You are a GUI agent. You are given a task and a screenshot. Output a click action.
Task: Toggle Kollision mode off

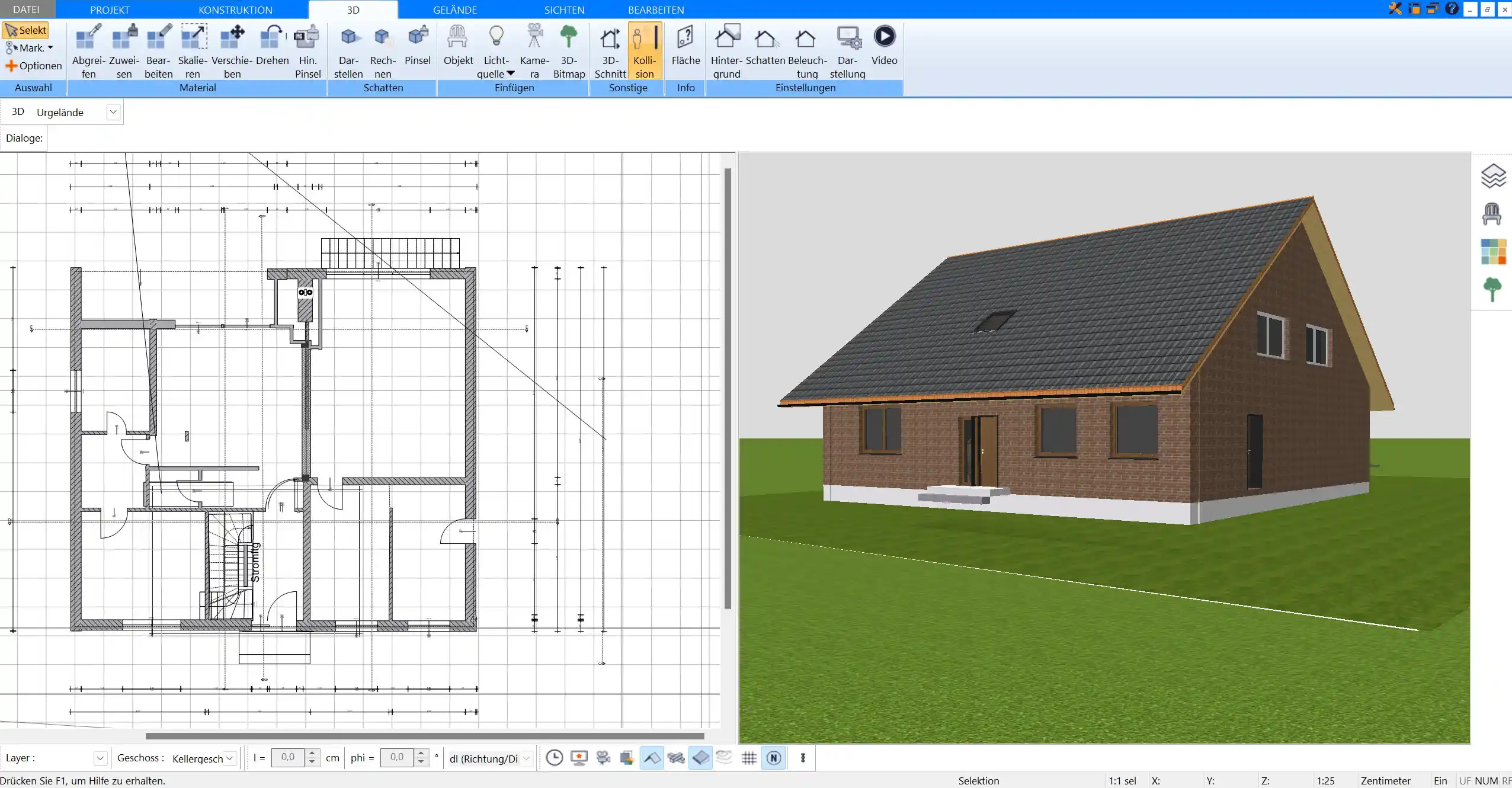pyautogui.click(x=645, y=51)
